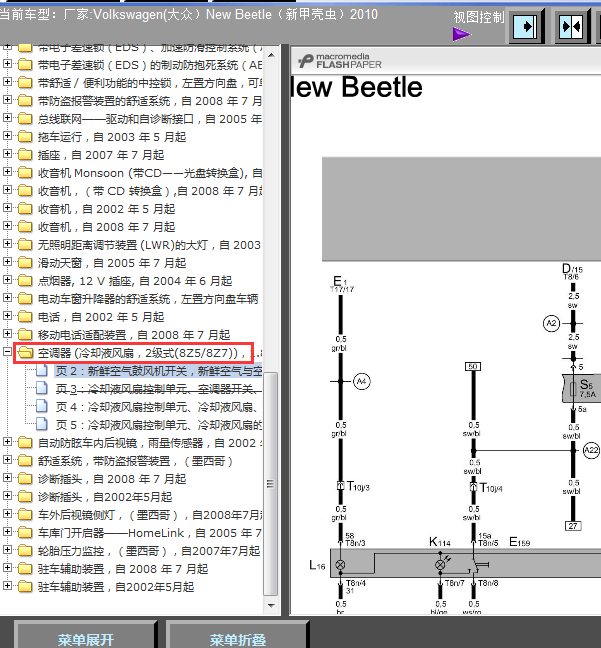The width and height of the screenshot is (601, 648).
Task: Expand 带电子差速锁（EDS）的制动防抱死系统 node
Action: pos(7,64)
